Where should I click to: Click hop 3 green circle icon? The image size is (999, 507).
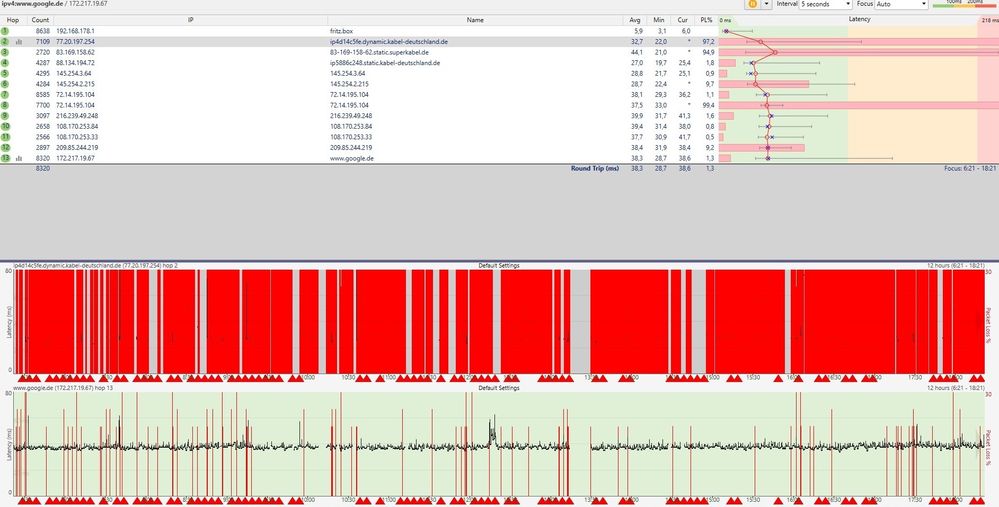click(x=5, y=52)
